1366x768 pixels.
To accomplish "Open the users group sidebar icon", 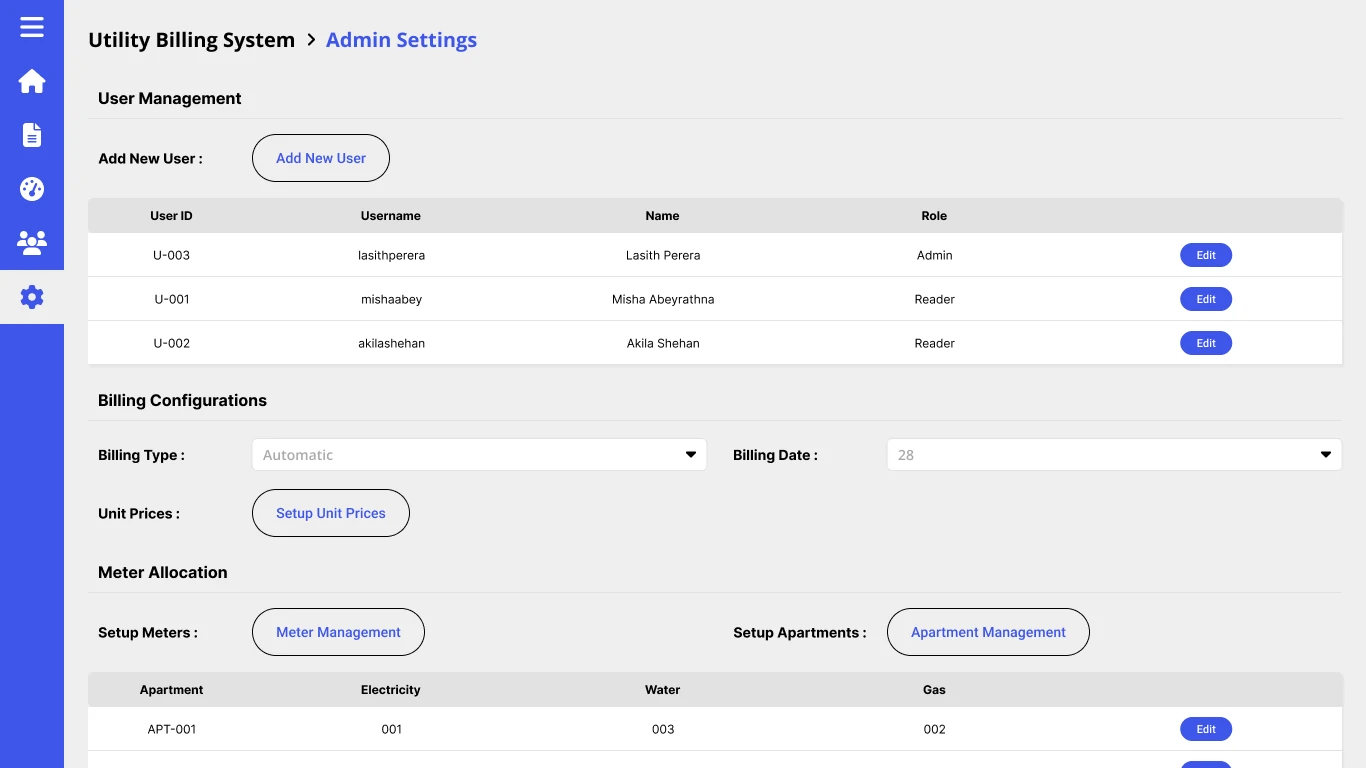I will pos(32,242).
